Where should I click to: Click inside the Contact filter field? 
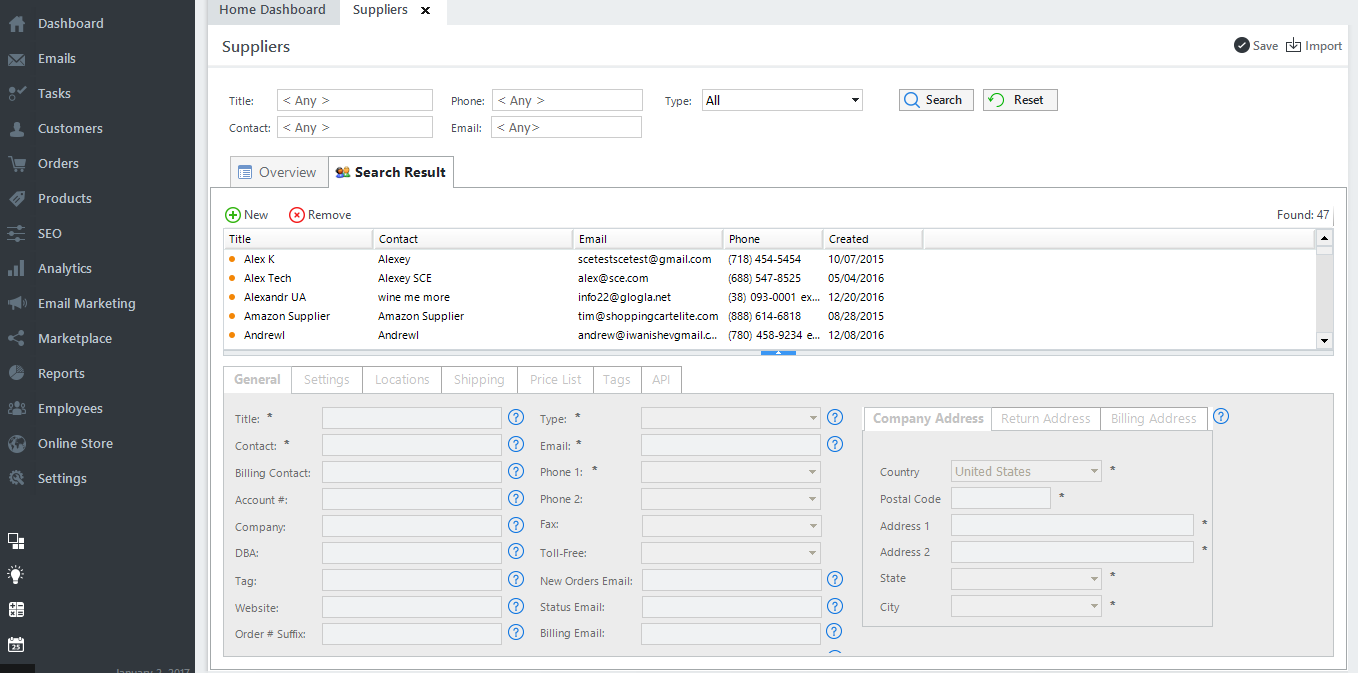354,127
